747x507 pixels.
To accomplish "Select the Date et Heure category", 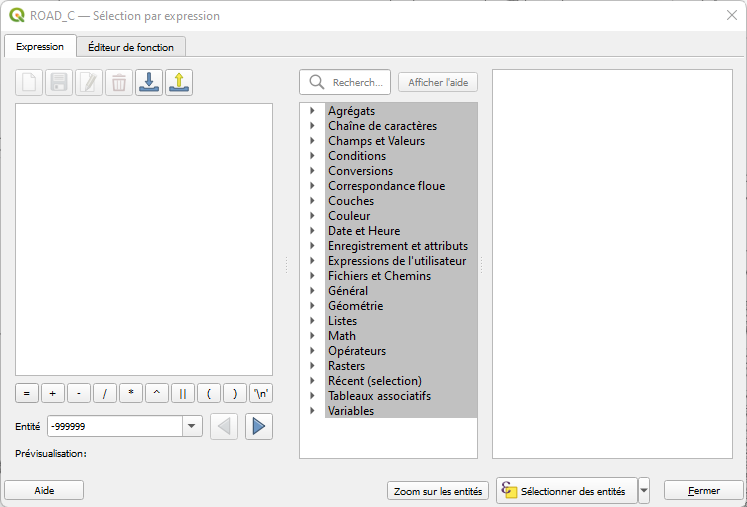I will coord(364,231).
